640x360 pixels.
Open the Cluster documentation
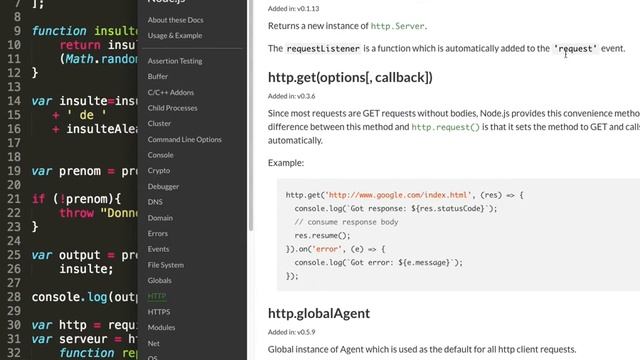tap(159, 123)
